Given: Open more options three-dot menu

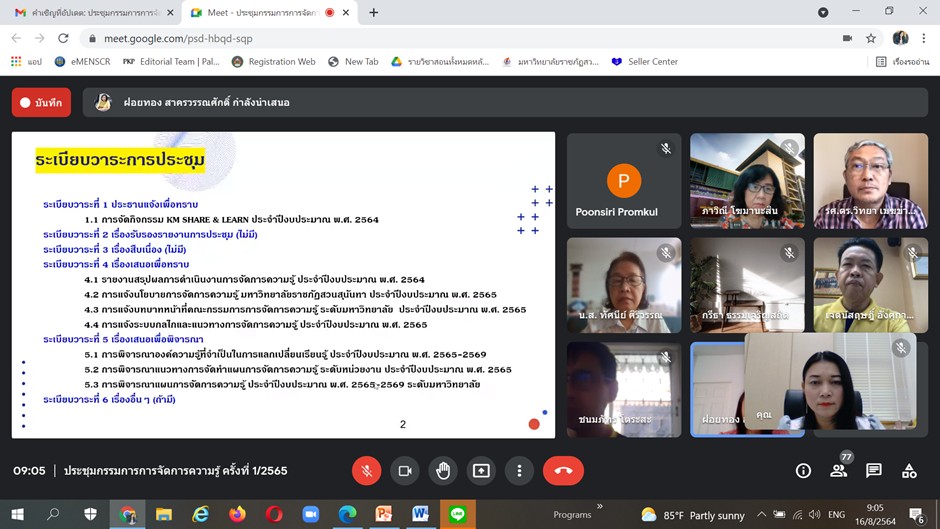Looking at the screenshot, I should point(519,471).
